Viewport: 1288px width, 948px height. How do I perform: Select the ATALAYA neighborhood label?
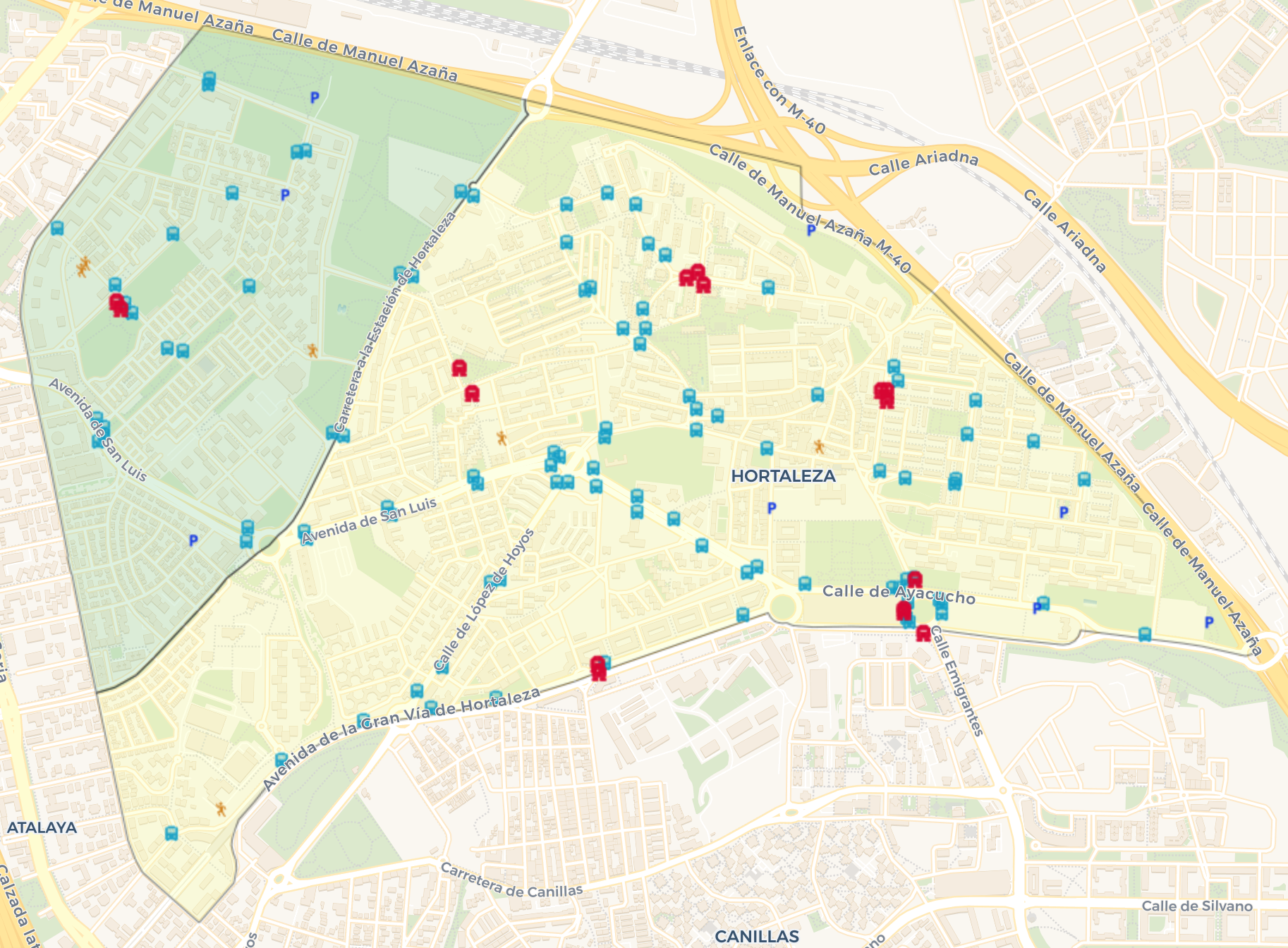click(x=42, y=827)
